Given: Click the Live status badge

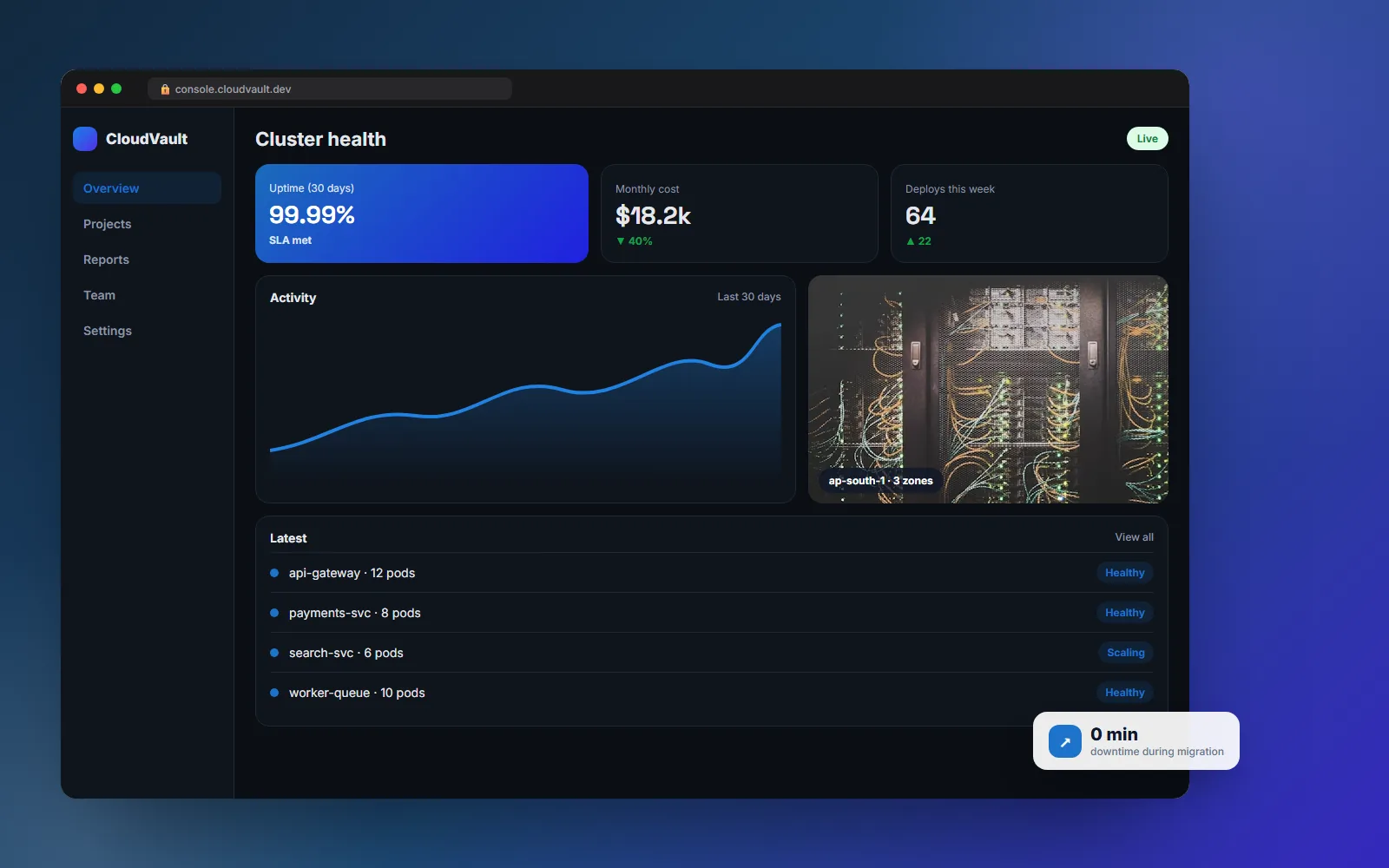Looking at the screenshot, I should [x=1148, y=139].
